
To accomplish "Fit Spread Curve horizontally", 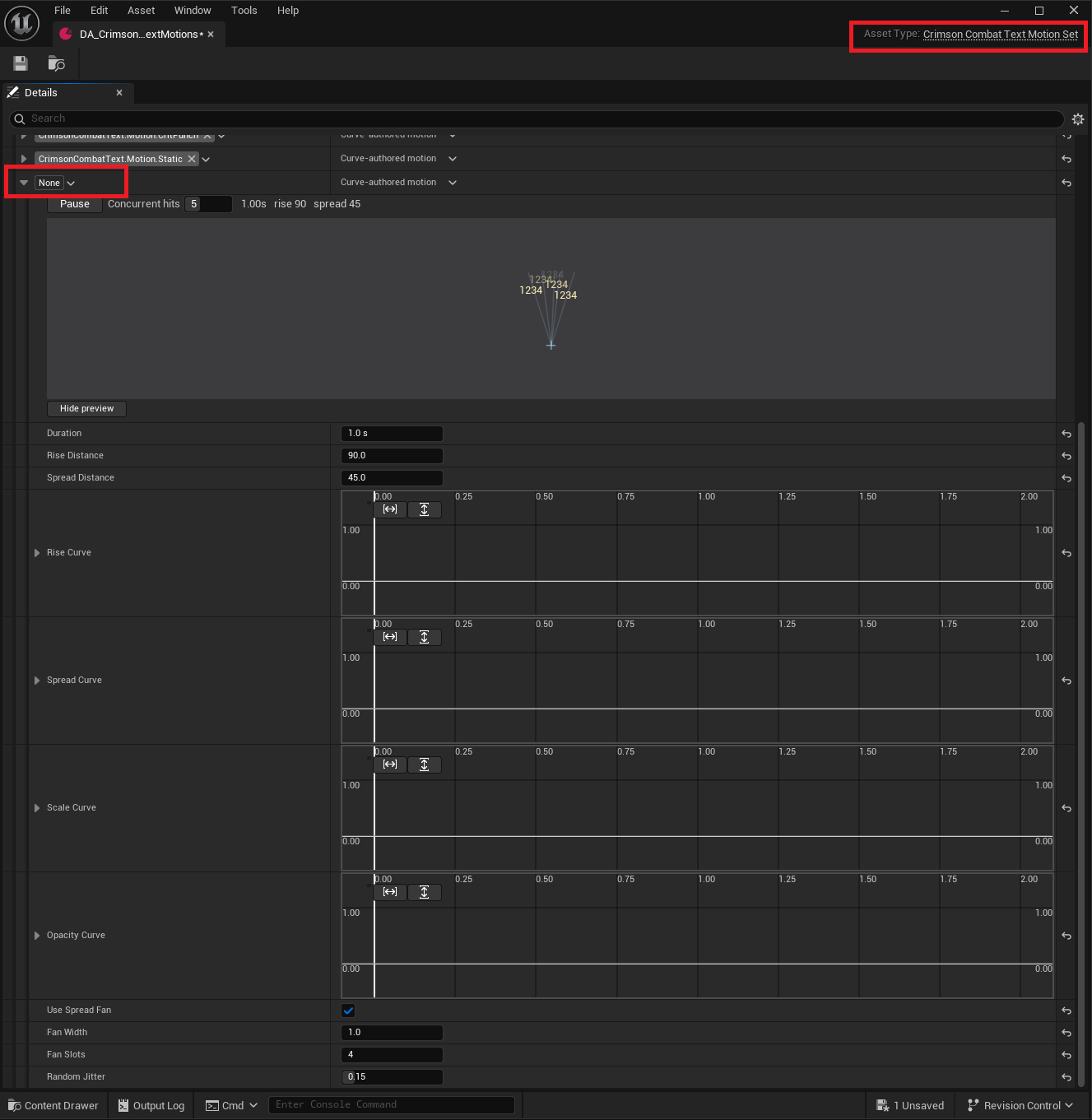I will [390, 637].
